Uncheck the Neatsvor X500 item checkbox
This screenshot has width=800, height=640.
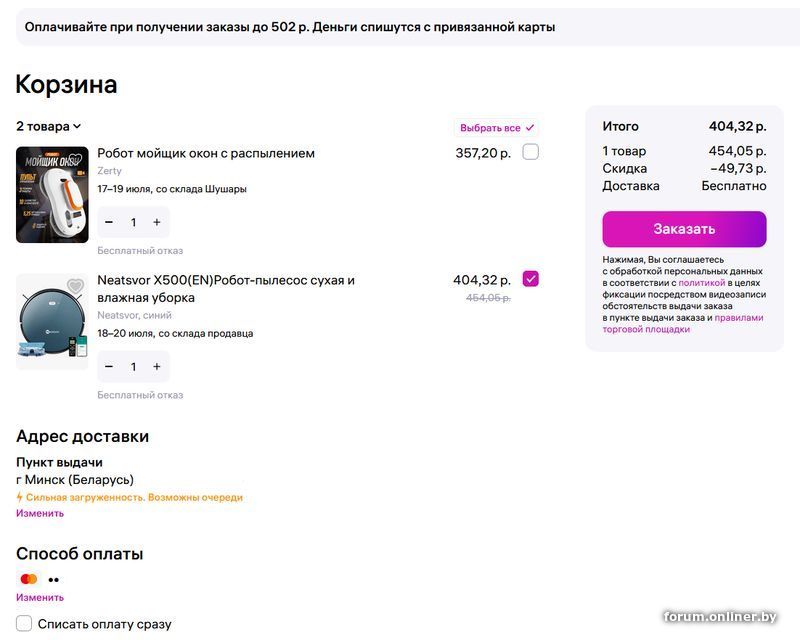coord(530,279)
